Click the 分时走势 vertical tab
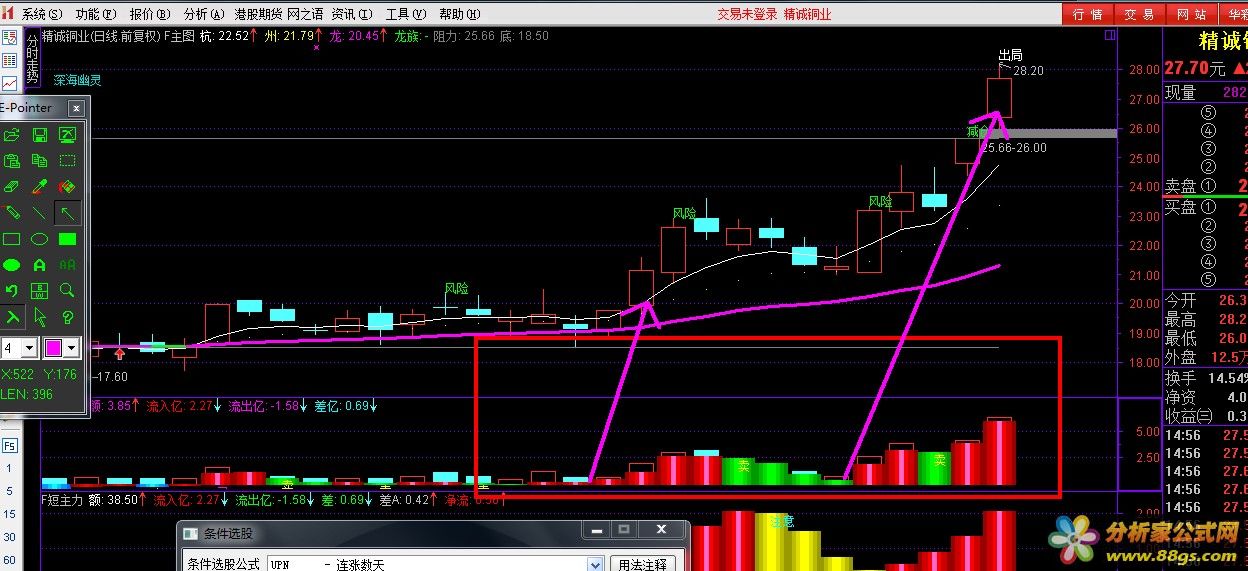1248x571 pixels. coord(32,60)
